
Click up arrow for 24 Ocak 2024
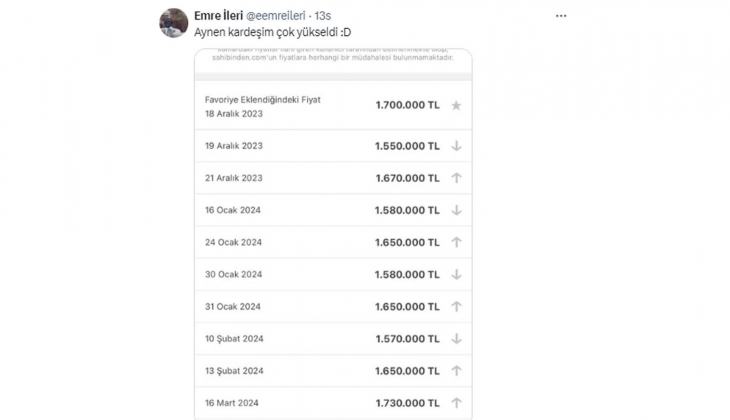pyautogui.click(x=456, y=242)
